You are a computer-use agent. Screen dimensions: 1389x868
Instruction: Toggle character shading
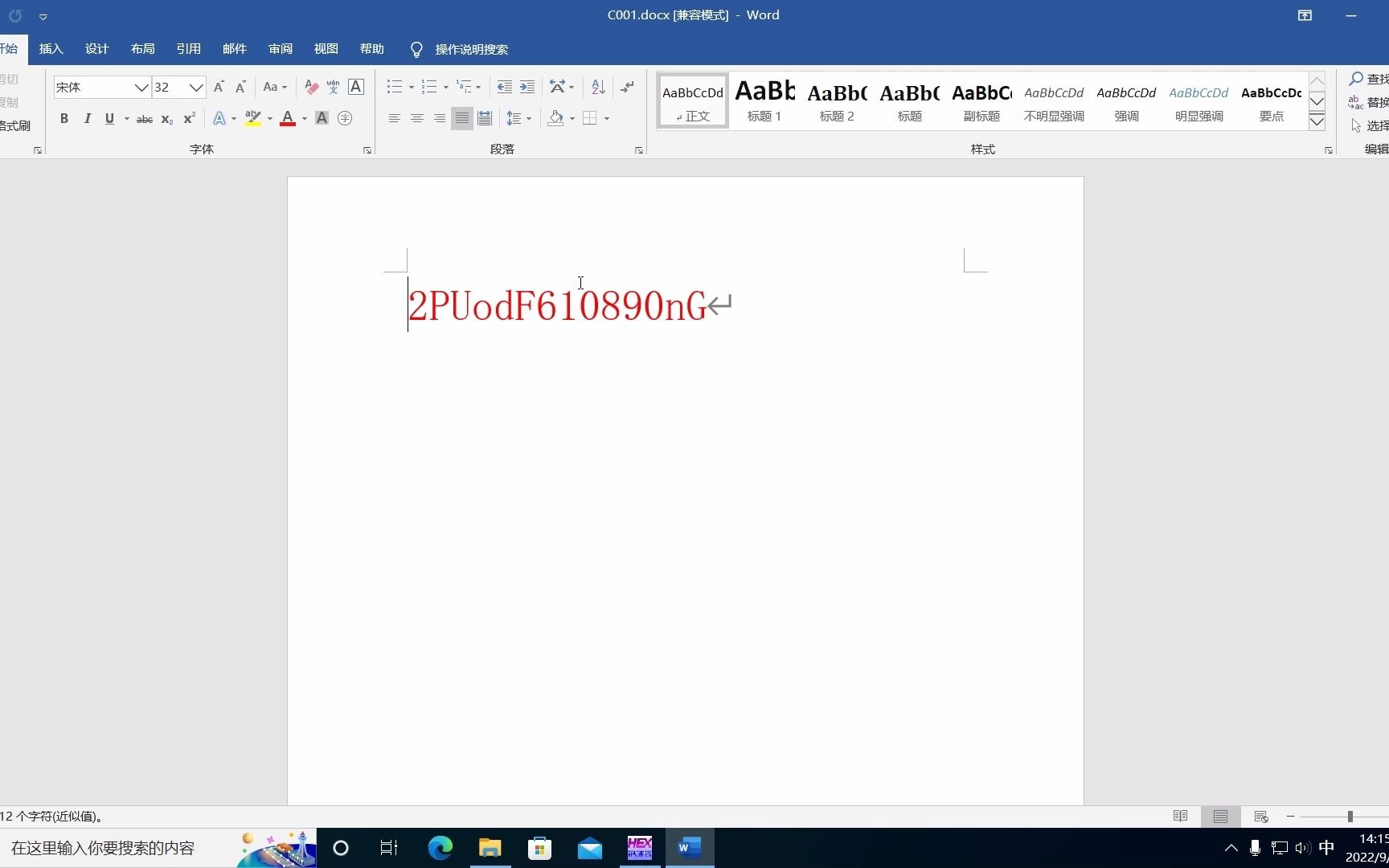pos(322,119)
